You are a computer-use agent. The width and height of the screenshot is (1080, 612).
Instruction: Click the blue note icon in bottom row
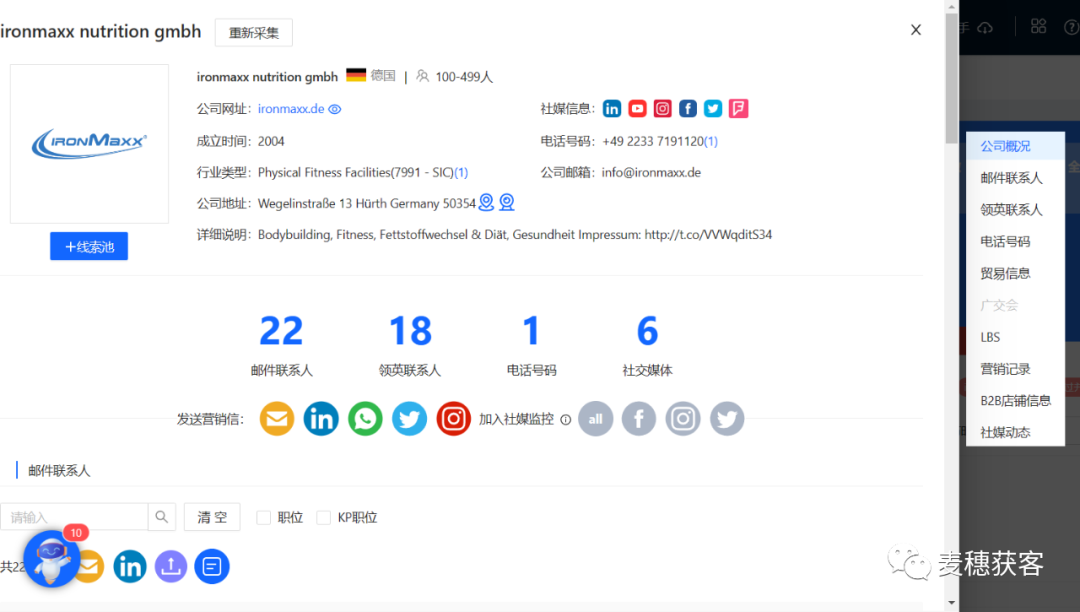click(x=212, y=567)
